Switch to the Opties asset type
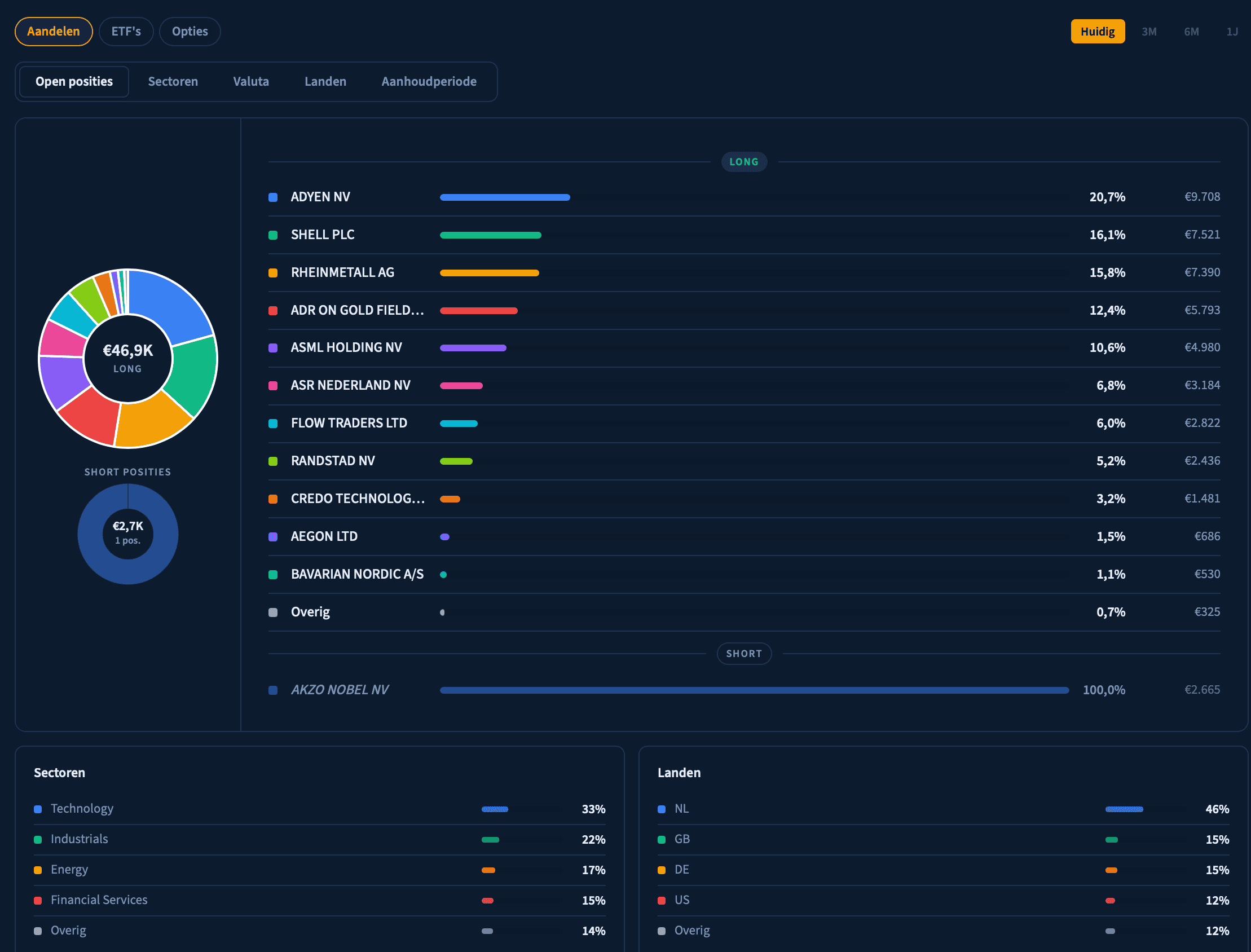Screen dimensions: 1251x952 pos(190,31)
